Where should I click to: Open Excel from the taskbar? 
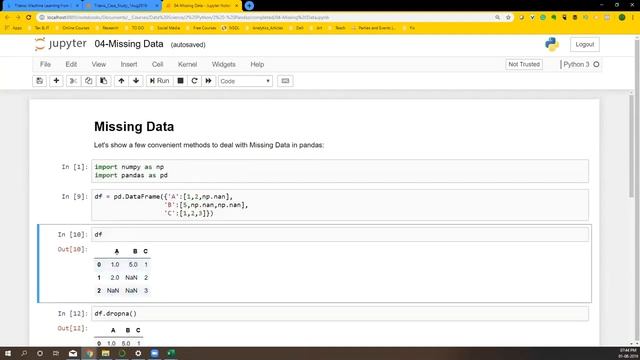(x=171, y=353)
